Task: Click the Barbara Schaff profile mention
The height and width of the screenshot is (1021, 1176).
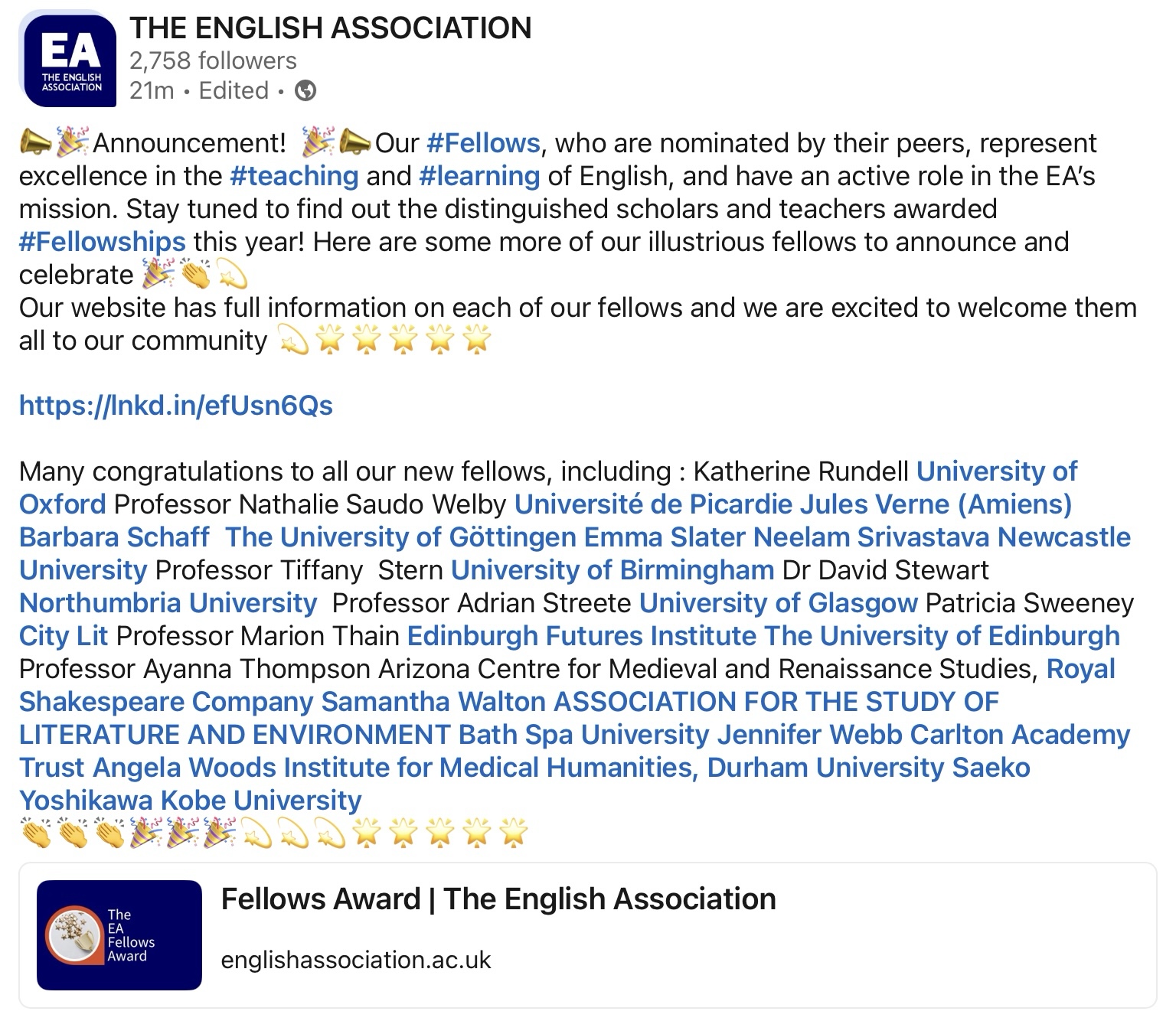Action: pos(113,537)
